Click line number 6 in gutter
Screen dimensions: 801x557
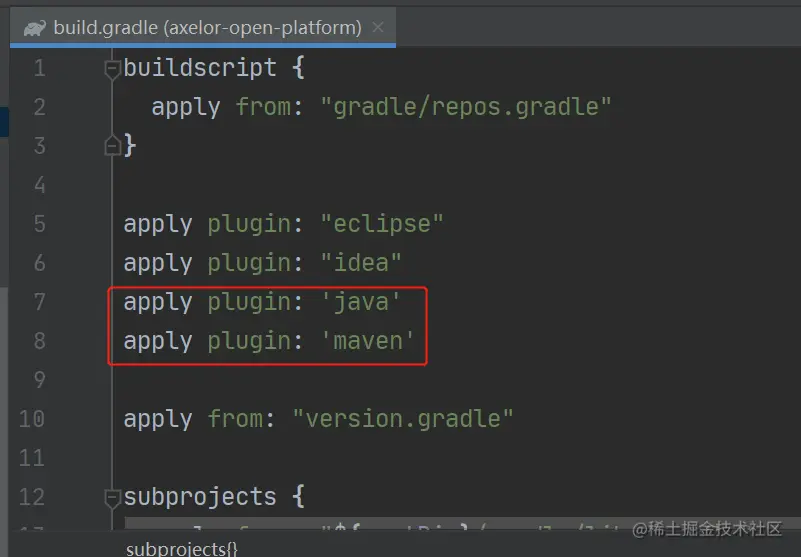[x=39, y=263]
